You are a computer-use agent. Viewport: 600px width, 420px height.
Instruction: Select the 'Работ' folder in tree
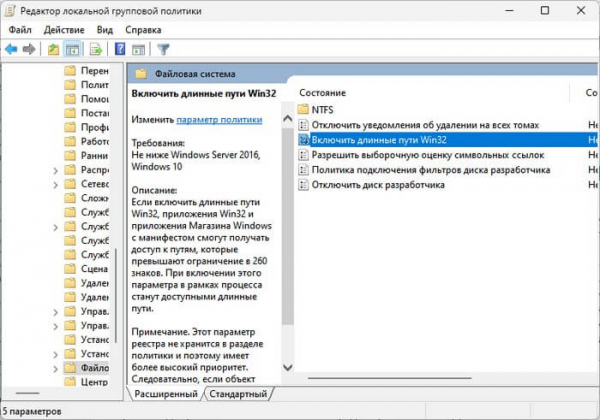click(x=86, y=141)
